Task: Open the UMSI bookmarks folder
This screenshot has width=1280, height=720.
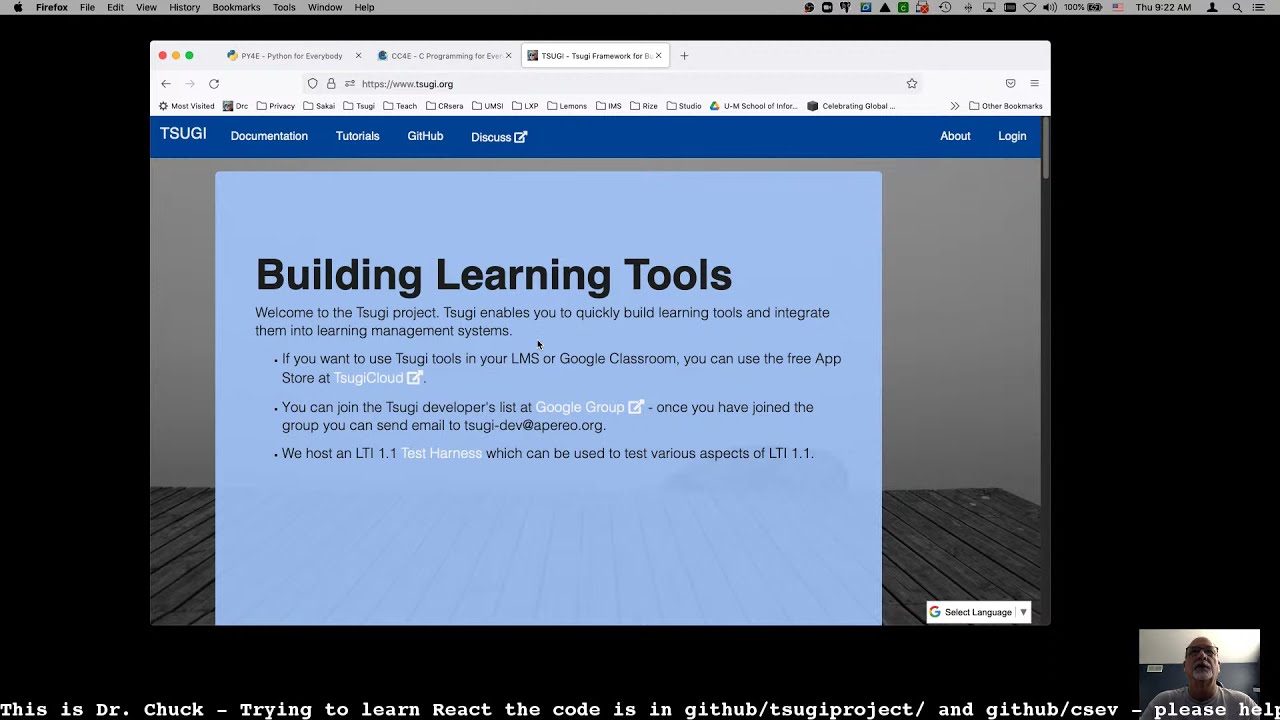Action: pyautogui.click(x=487, y=106)
